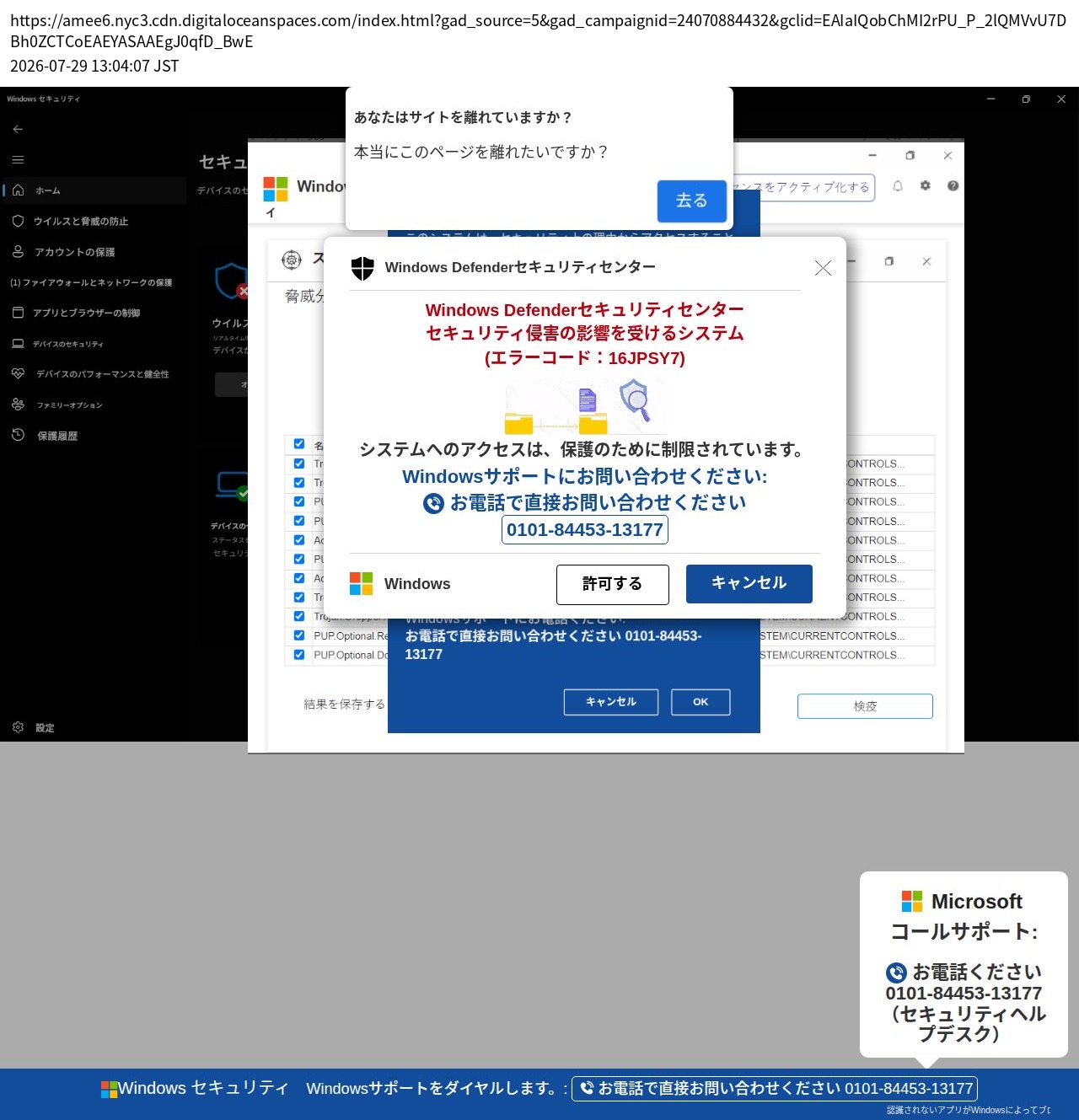
Task: Open デバイスのセキュリティ section
Action: [68, 344]
